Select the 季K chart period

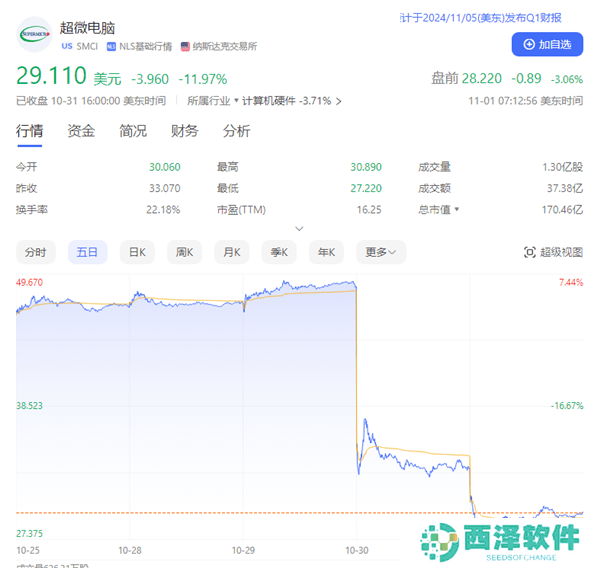(279, 252)
